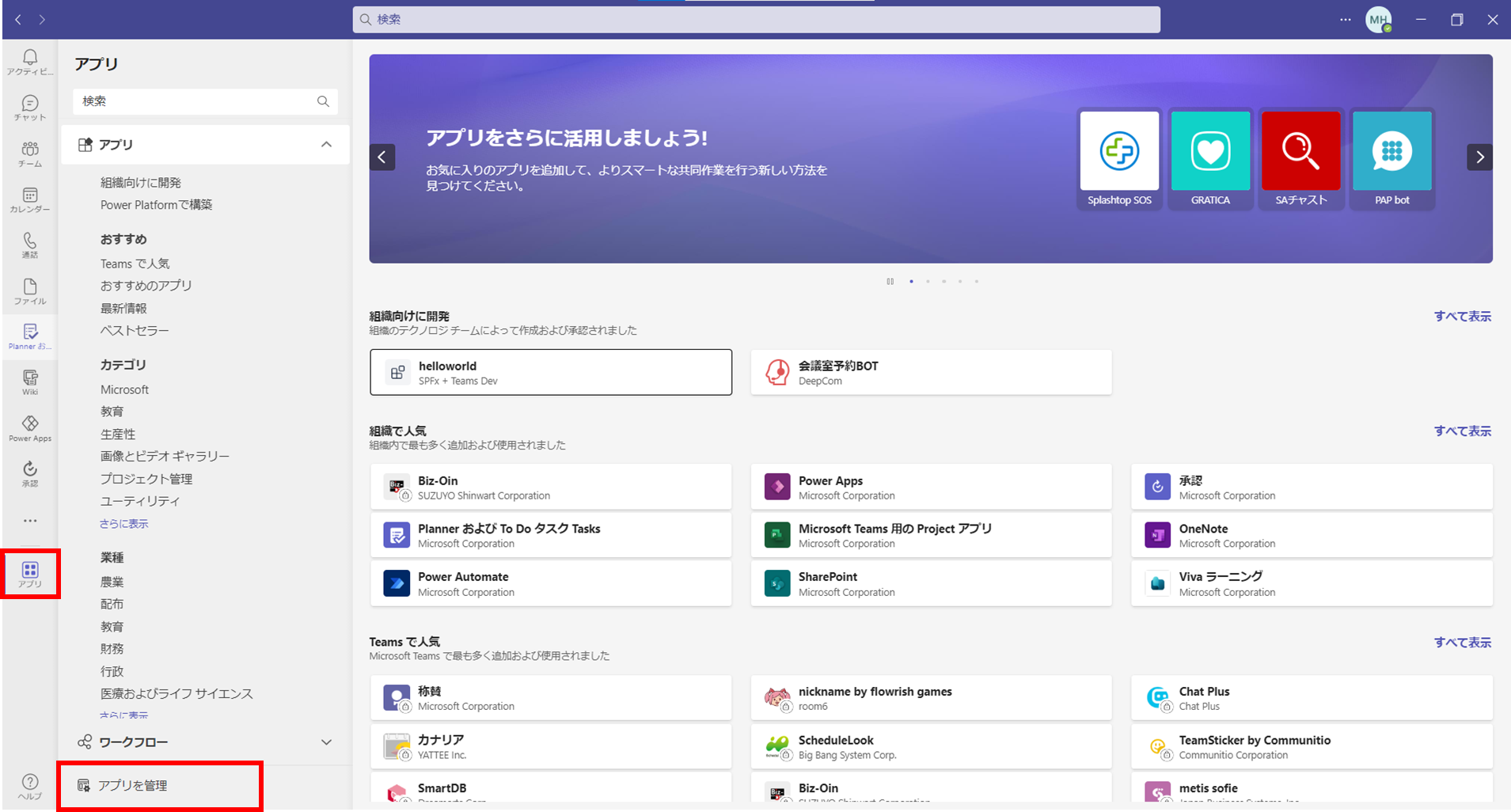This screenshot has width=1511, height=812.
Task: Open the Activity bell icon in sidebar
Action: (30, 62)
